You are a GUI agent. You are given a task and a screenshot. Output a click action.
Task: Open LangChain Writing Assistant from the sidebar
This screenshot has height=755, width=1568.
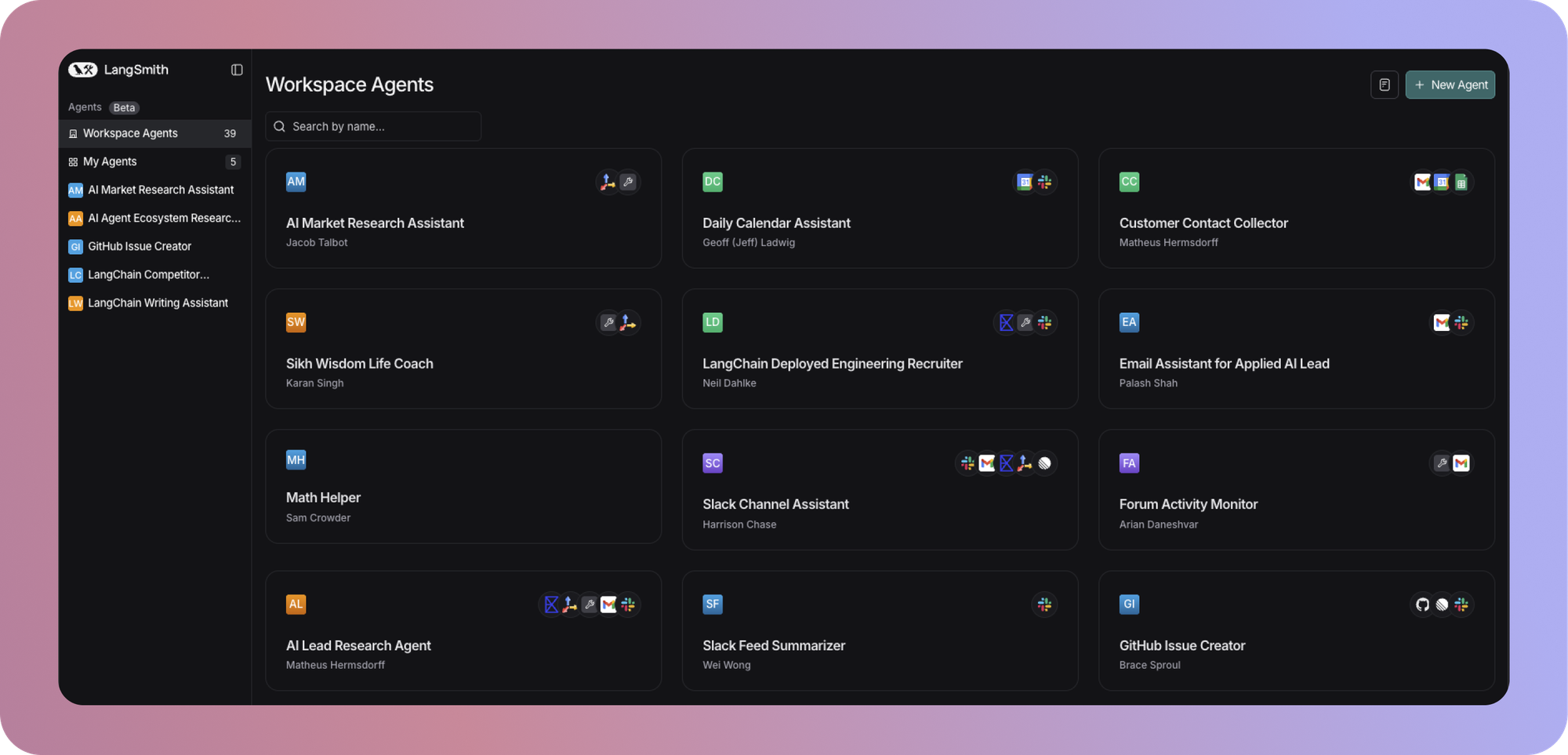coord(158,303)
